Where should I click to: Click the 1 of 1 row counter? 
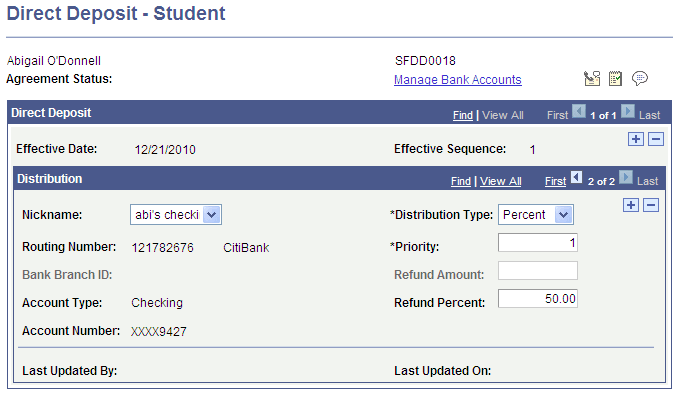[603, 116]
